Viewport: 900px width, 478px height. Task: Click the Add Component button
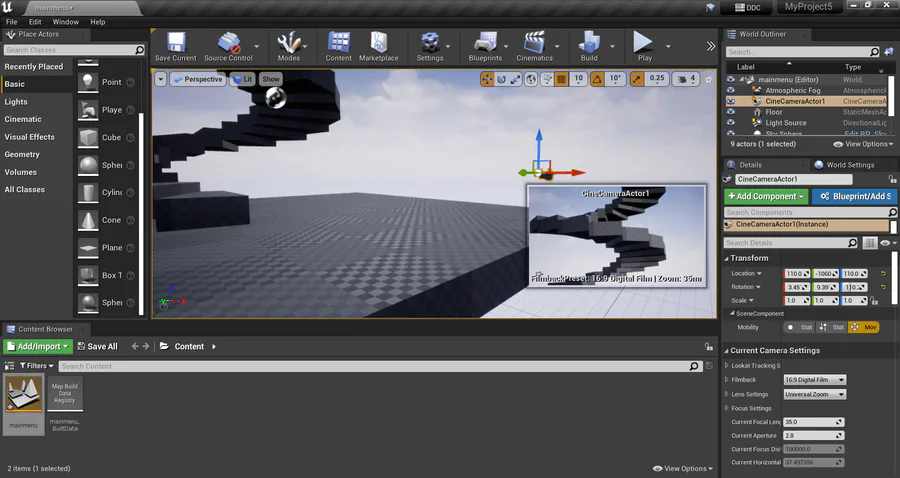(766, 196)
